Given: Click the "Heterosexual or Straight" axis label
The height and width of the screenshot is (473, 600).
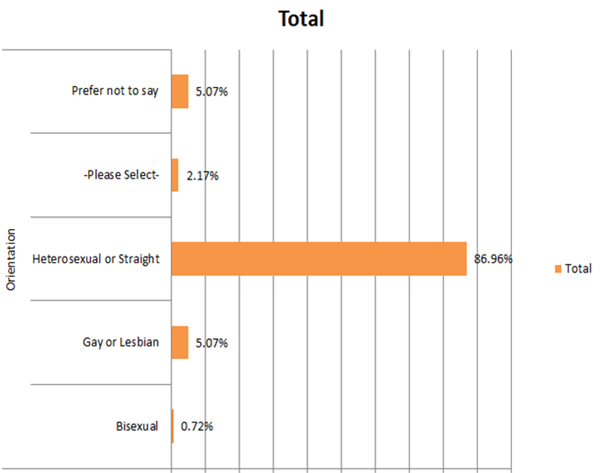Looking at the screenshot, I should point(96,260).
